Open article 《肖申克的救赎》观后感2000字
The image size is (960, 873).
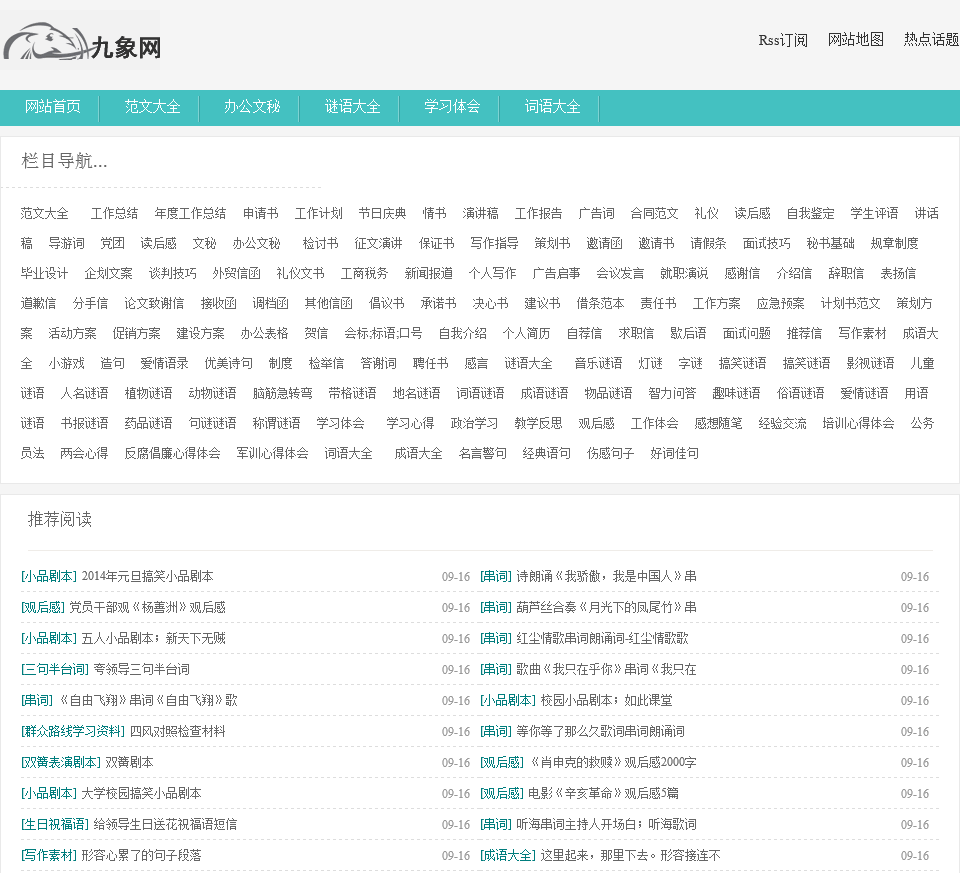(612, 762)
